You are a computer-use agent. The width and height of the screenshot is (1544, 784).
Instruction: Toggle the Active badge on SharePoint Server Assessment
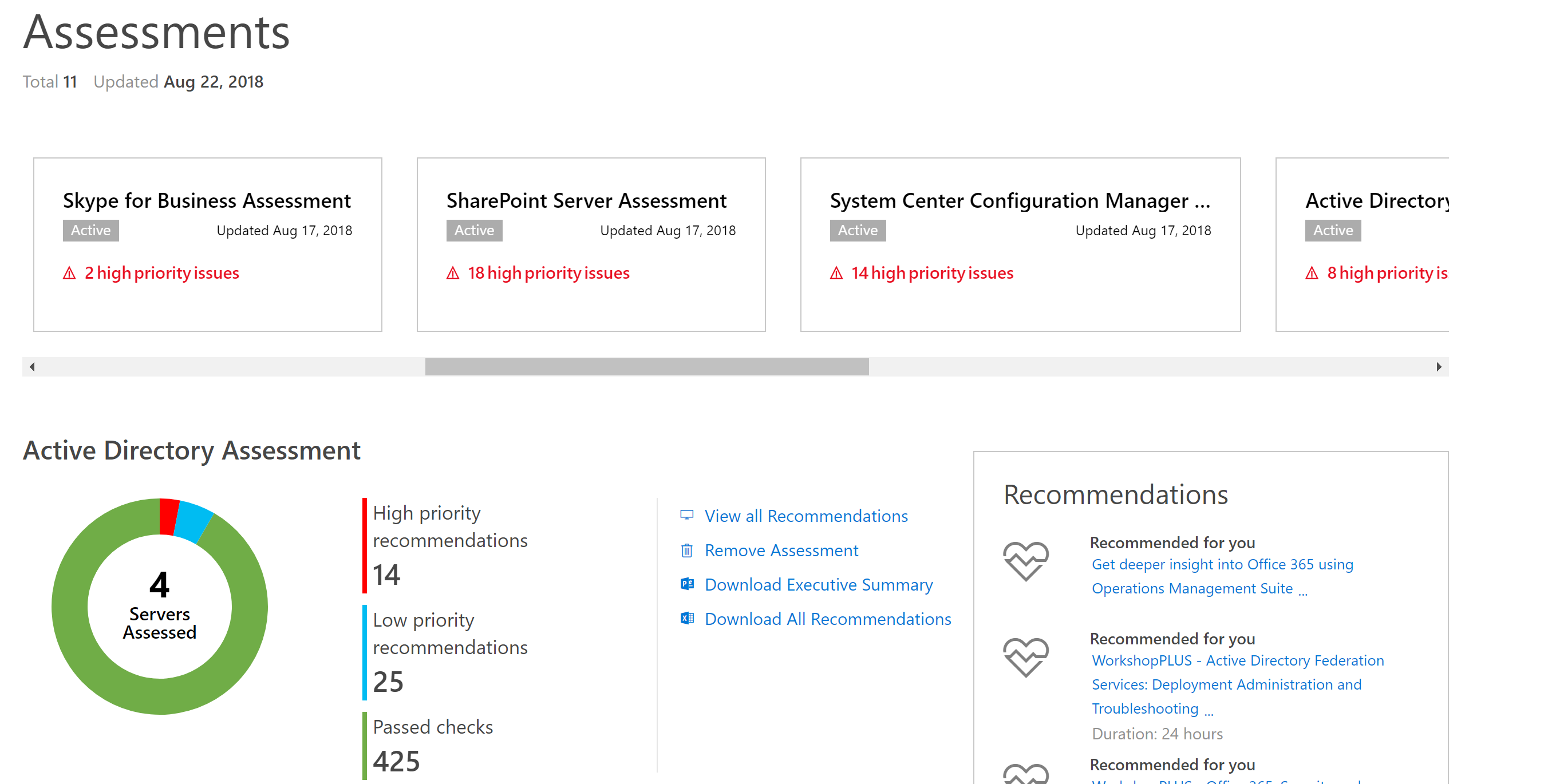click(474, 230)
